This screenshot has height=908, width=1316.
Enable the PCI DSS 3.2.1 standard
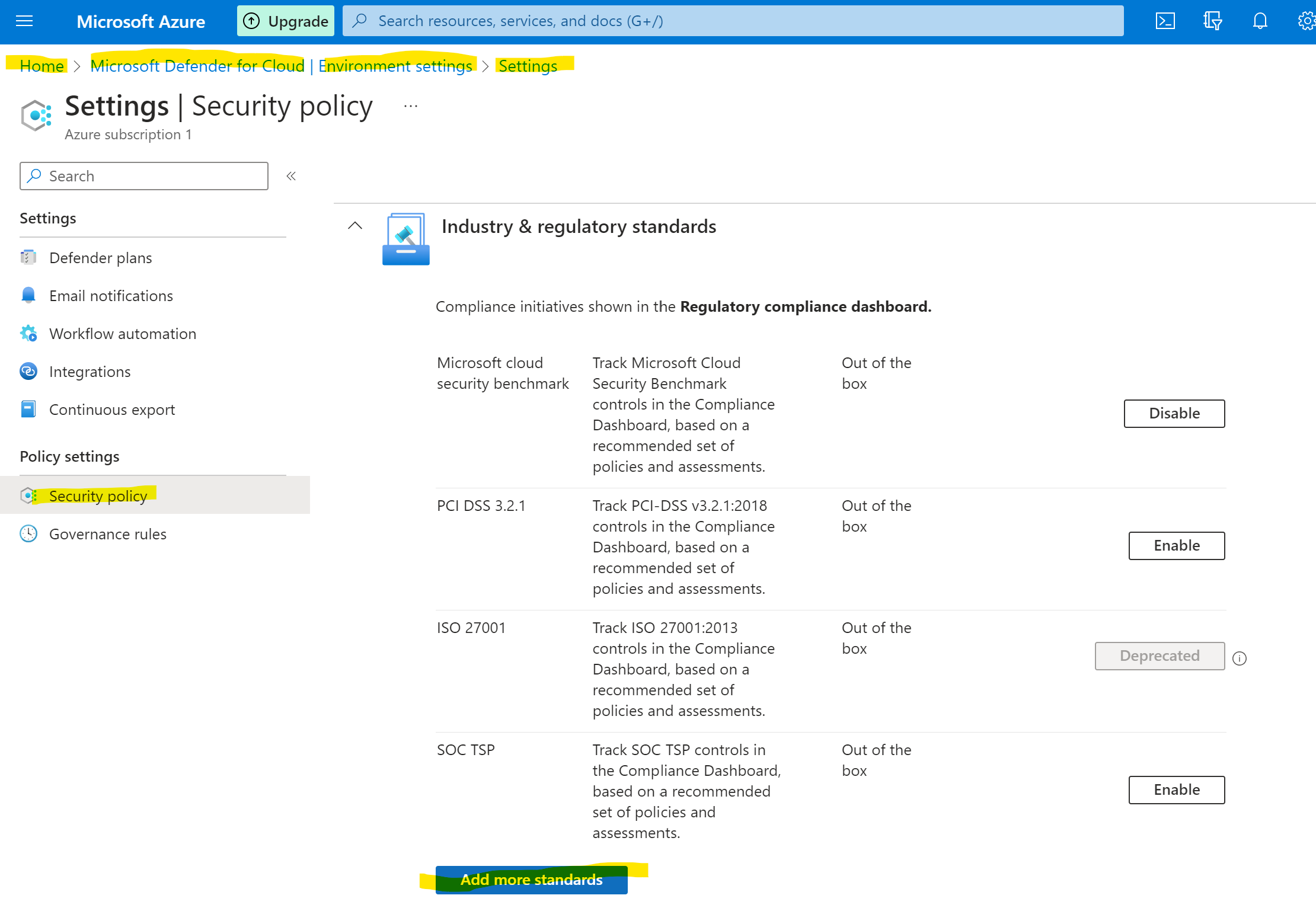tap(1176, 545)
